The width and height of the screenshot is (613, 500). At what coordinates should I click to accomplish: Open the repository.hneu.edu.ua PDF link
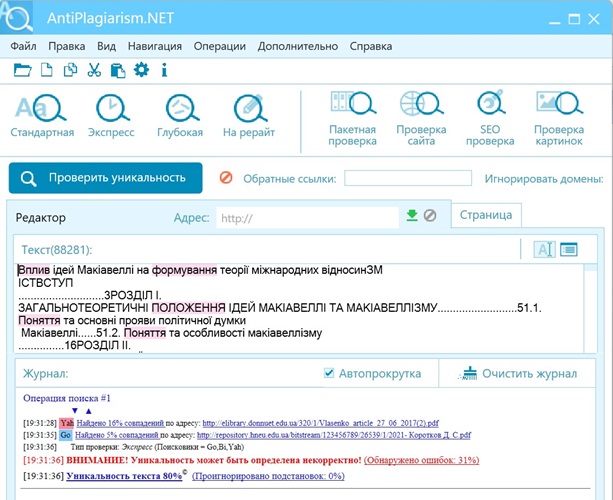point(334,435)
